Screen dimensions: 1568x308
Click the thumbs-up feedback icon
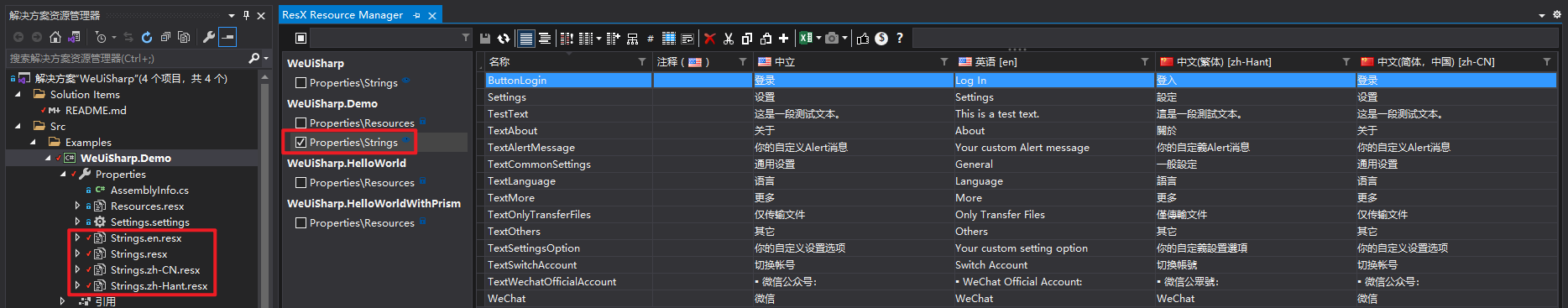pyautogui.click(x=863, y=38)
